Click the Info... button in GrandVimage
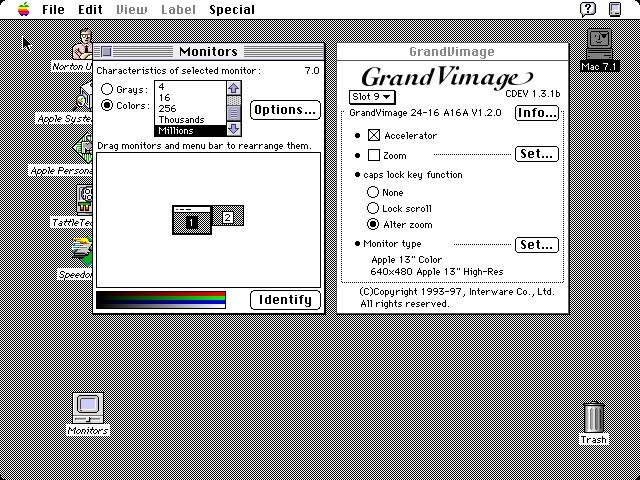Viewport: 640px width, 480px height. coord(537,113)
